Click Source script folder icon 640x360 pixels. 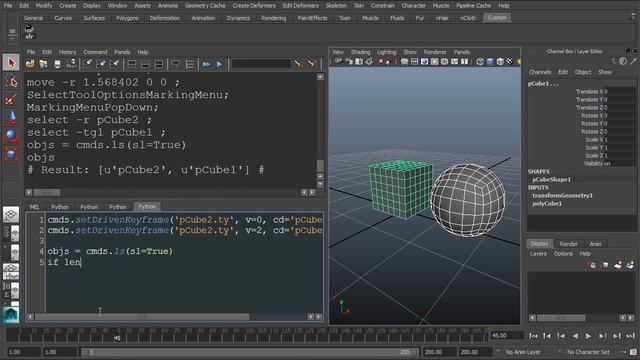[43, 64]
